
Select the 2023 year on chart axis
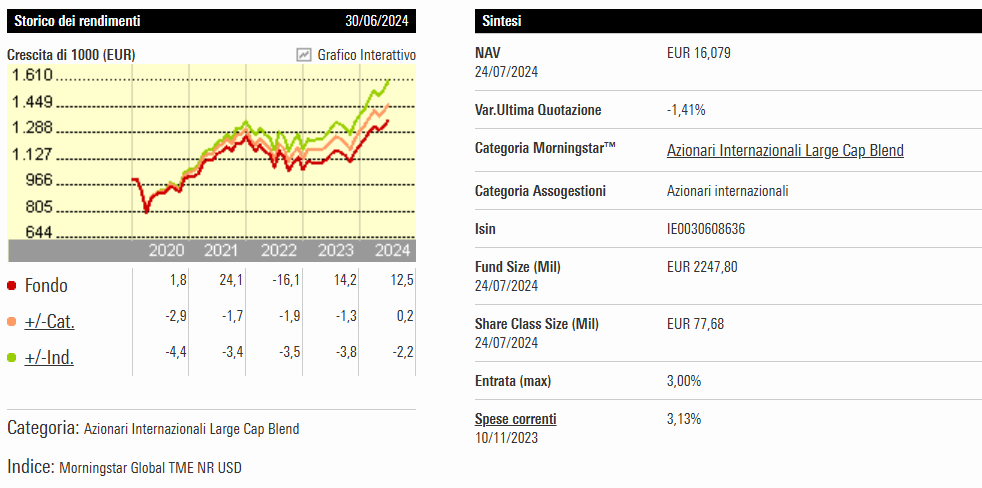point(335,250)
